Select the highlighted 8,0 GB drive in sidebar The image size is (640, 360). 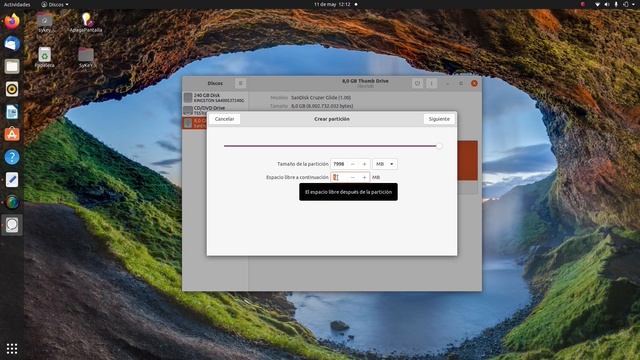point(195,123)
